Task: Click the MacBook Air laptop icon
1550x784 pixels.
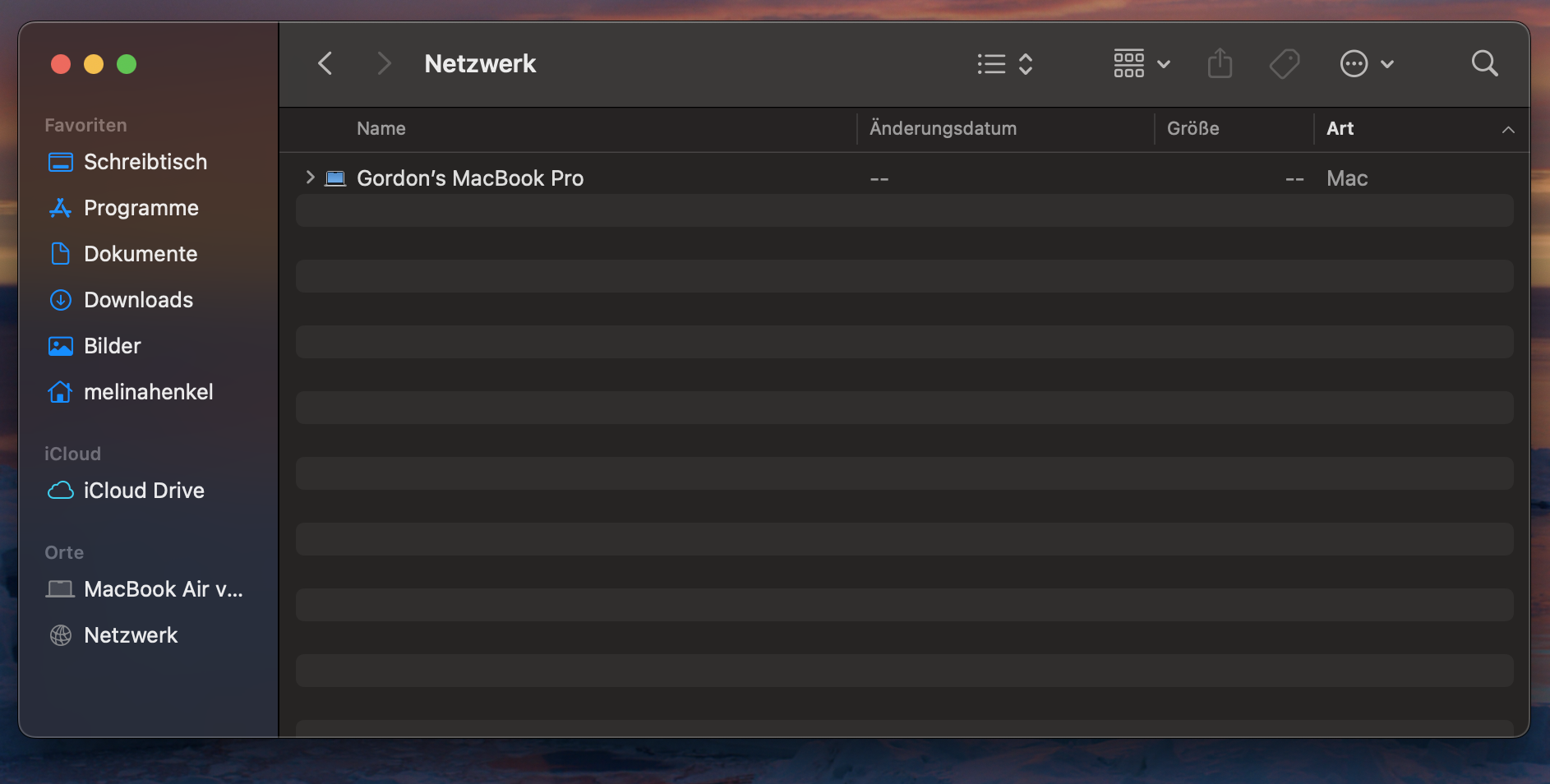Action: coord(61,589)
